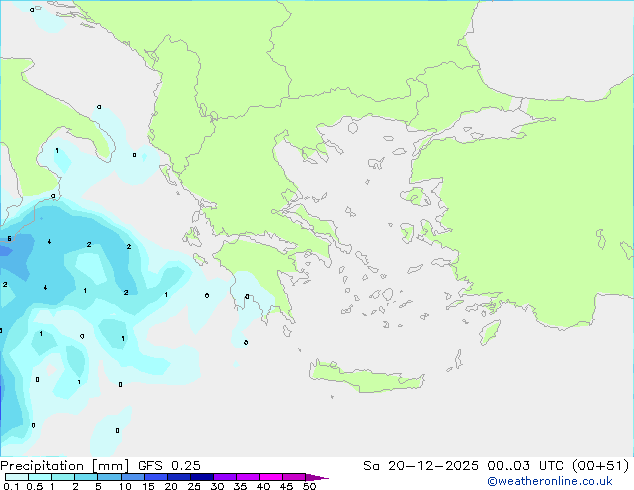
Task: Click the 40–45 mm magenta legend box
Action: 271,477
